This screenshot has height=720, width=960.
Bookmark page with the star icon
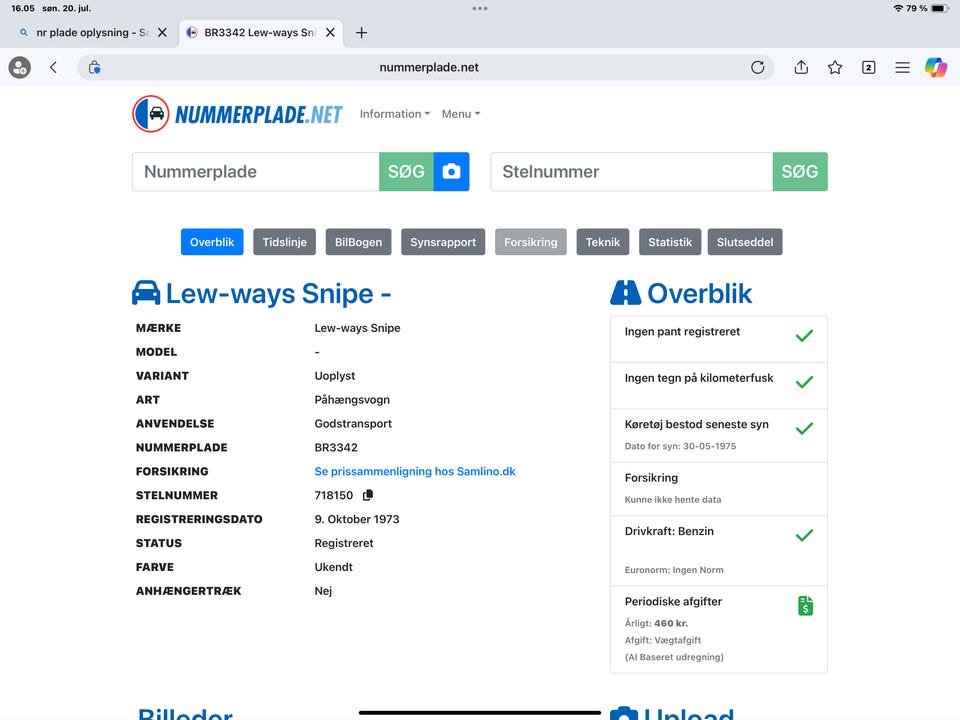[834, 67]
